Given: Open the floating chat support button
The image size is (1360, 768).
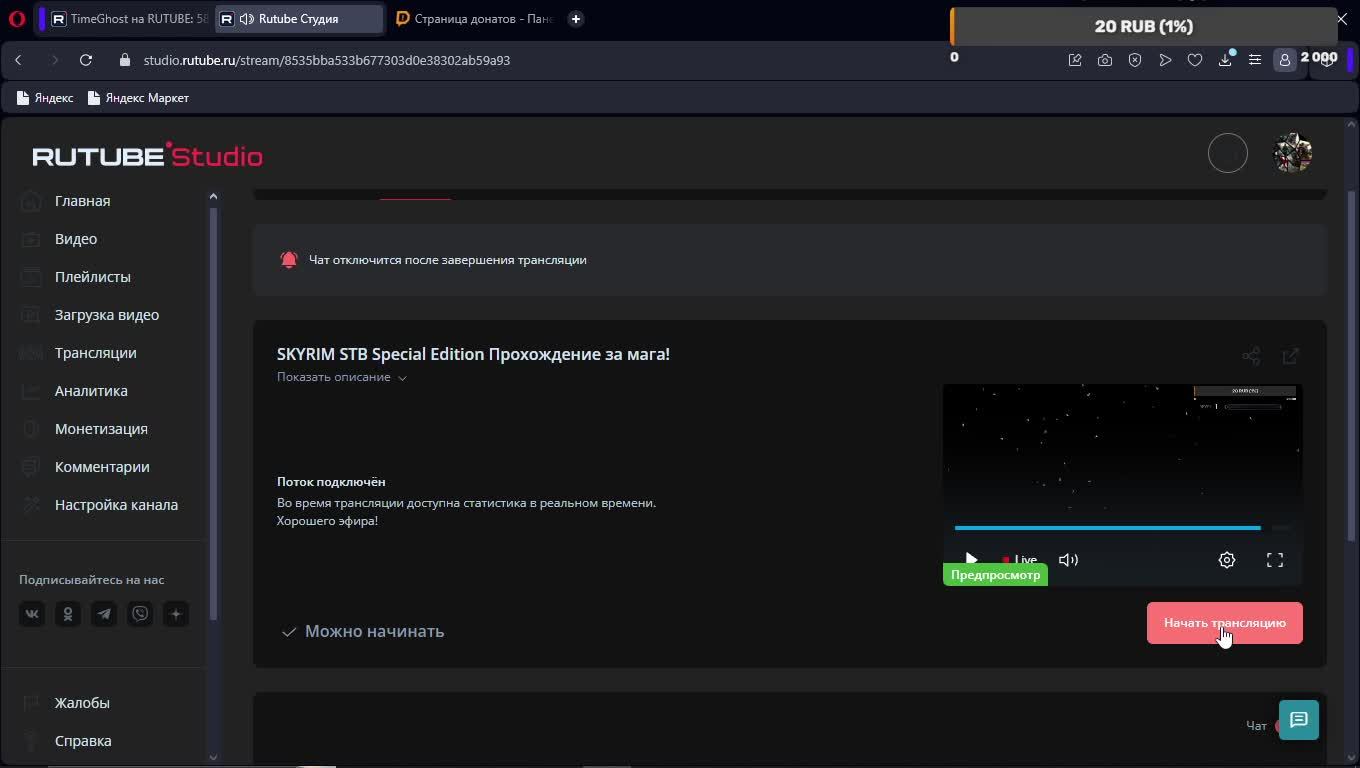Looking at the screenshot, I should point(1299,720).
